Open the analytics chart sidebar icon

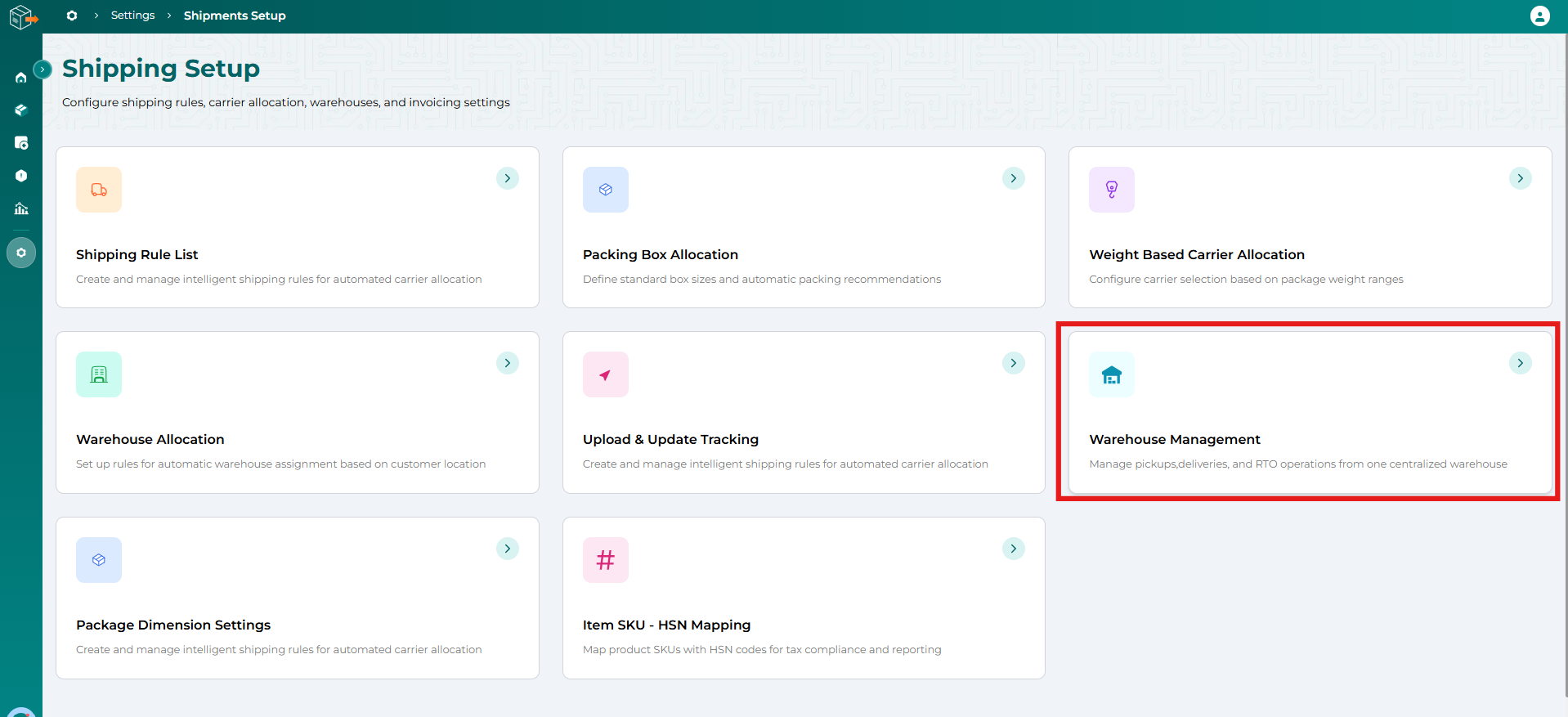(x=21, y=208)
